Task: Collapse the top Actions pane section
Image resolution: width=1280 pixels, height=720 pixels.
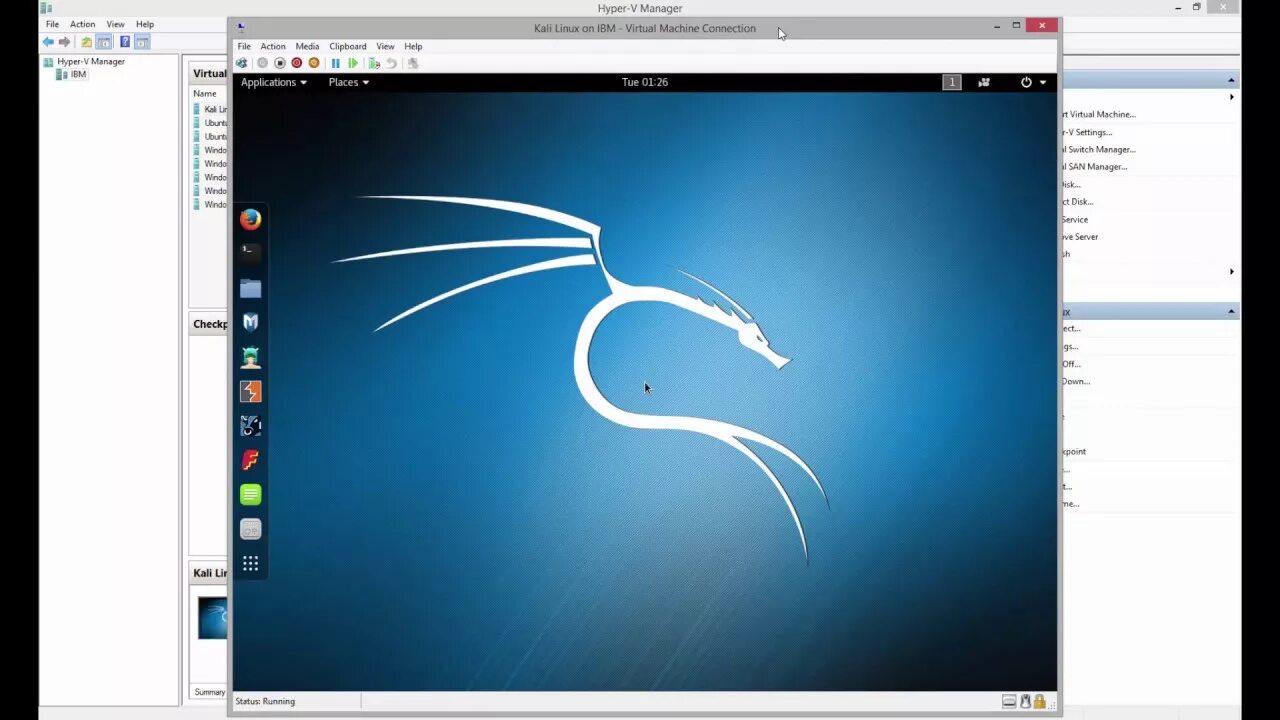Action: [x=1232, y=80]
